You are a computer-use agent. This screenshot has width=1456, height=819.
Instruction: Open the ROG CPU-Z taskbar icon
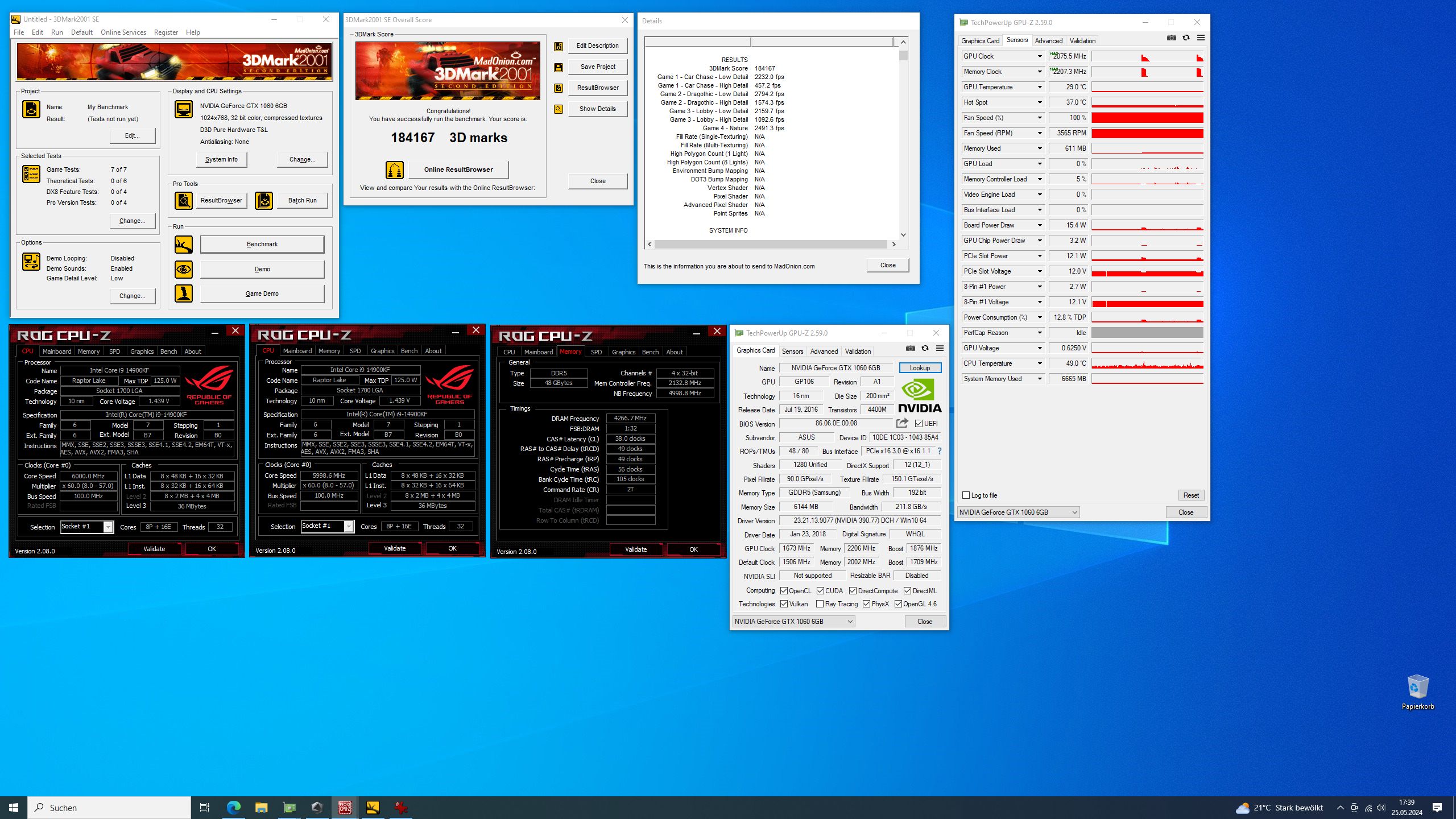345,807
